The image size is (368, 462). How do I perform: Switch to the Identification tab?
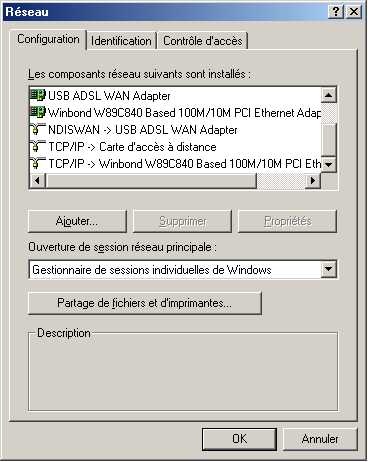[x=121, y=41]
